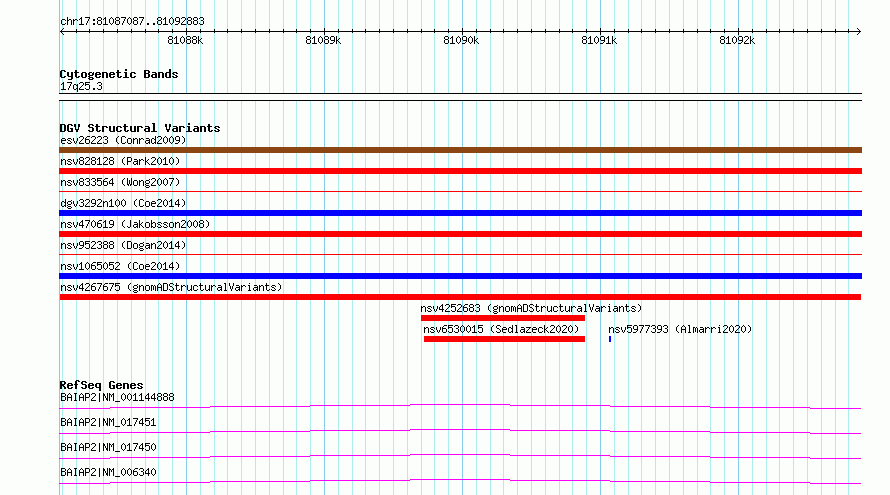Click the left arrow of the ruler
The height and width of the screenshot is (495, 890).
[62, 31]
